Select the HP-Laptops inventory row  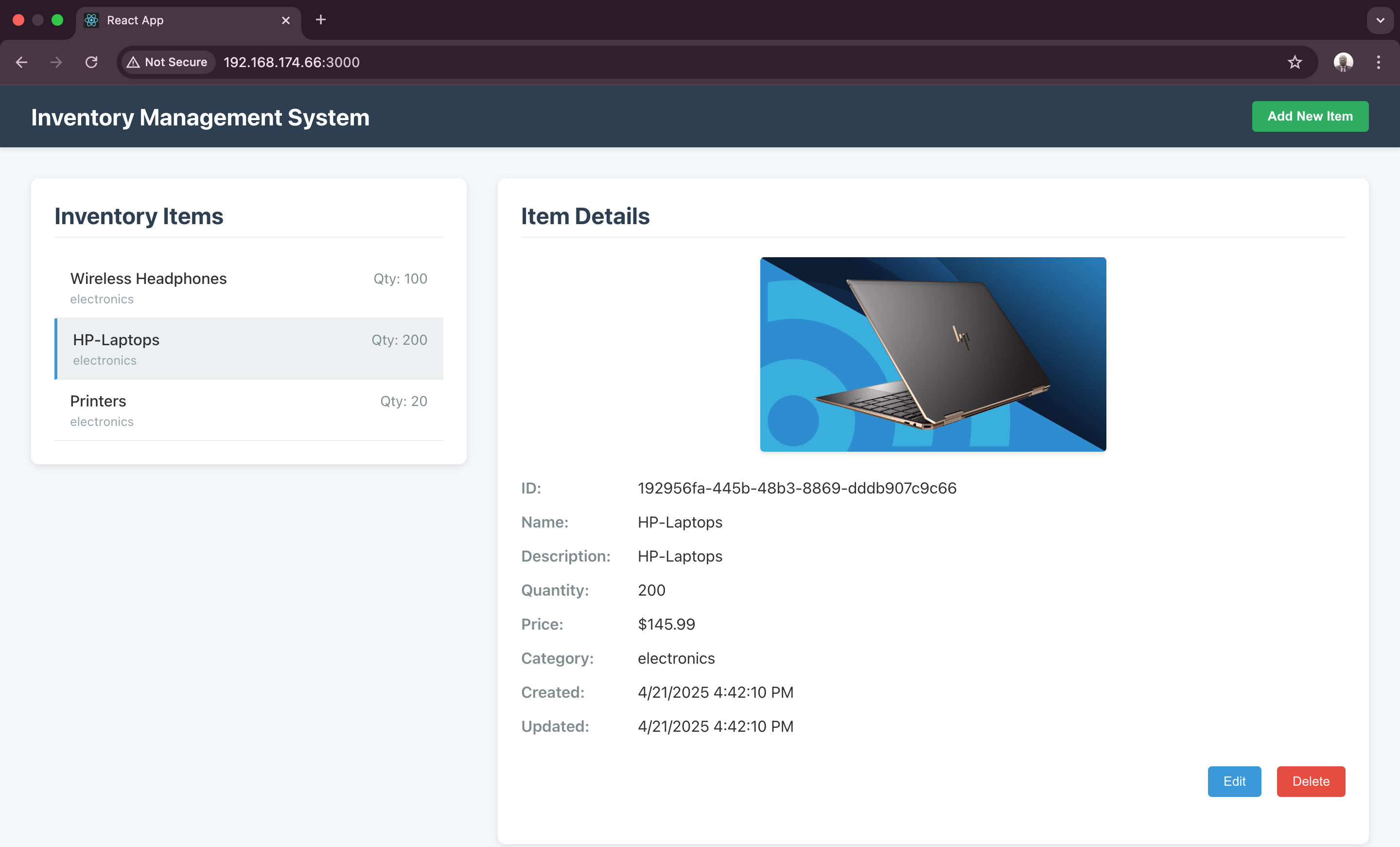pyautogui.click(x=248, y=349)
